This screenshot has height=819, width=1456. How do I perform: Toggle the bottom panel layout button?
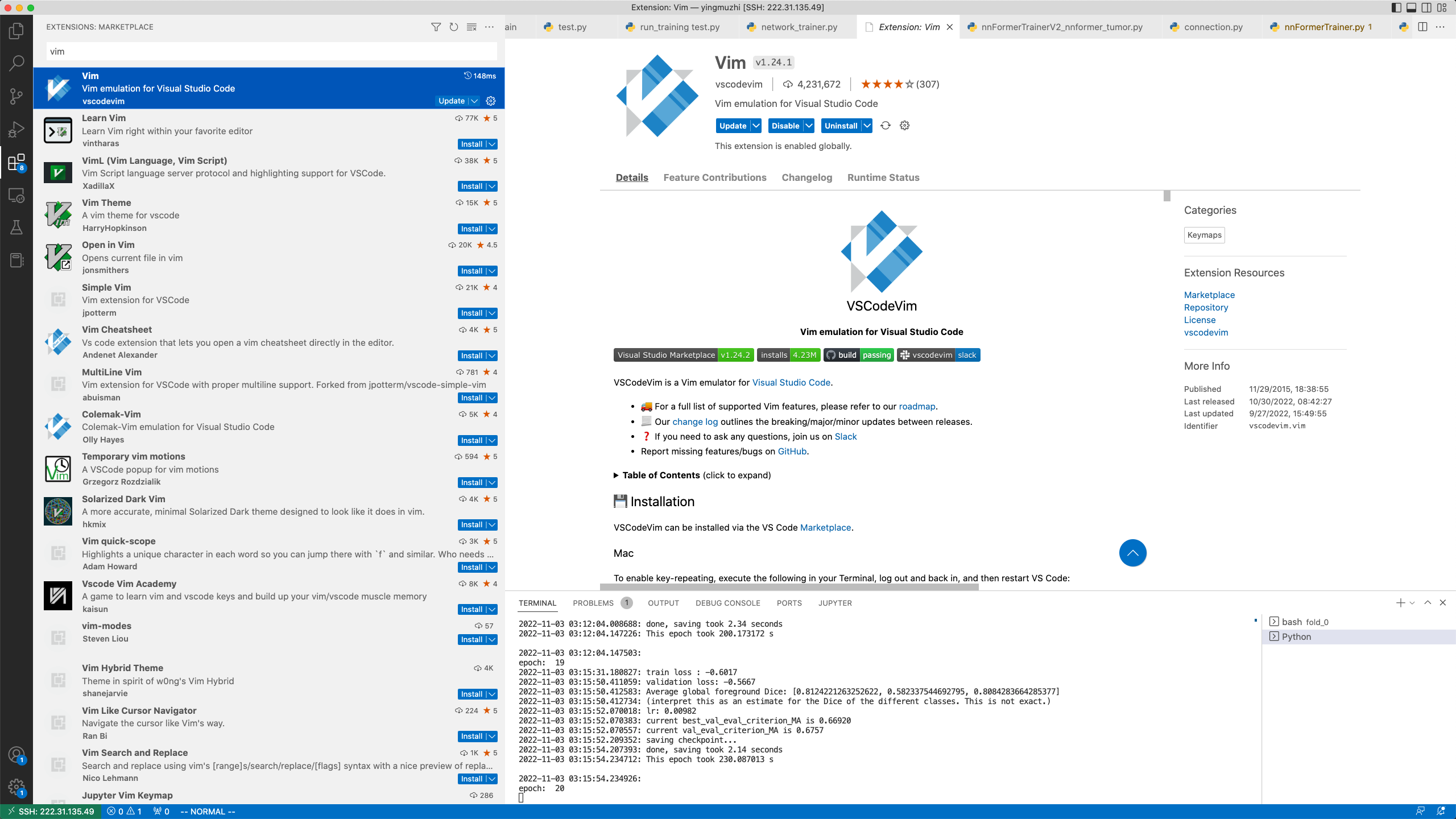coord(1411,7)
